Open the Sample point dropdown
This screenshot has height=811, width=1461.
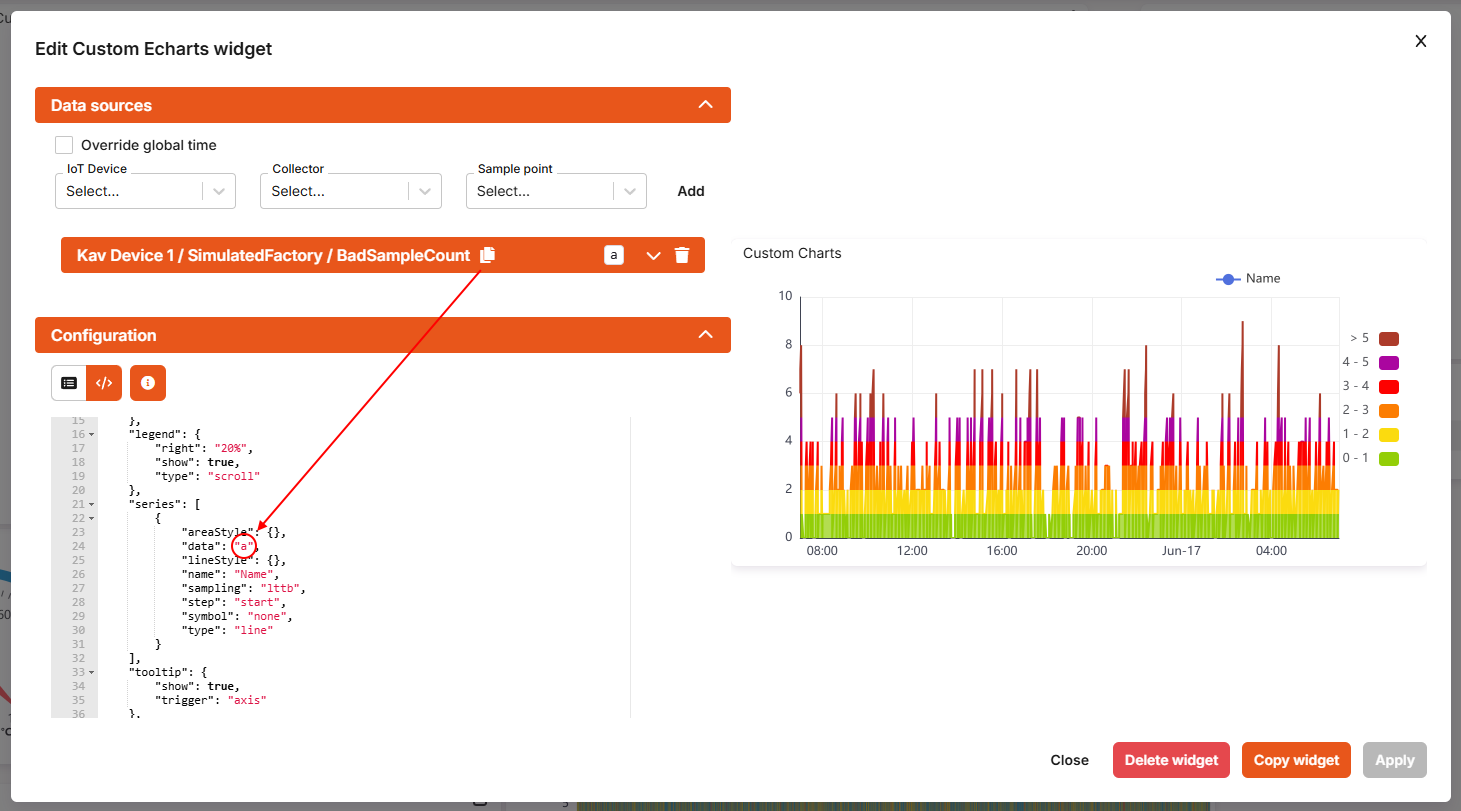pyautogui.click(x=556, y=191)
